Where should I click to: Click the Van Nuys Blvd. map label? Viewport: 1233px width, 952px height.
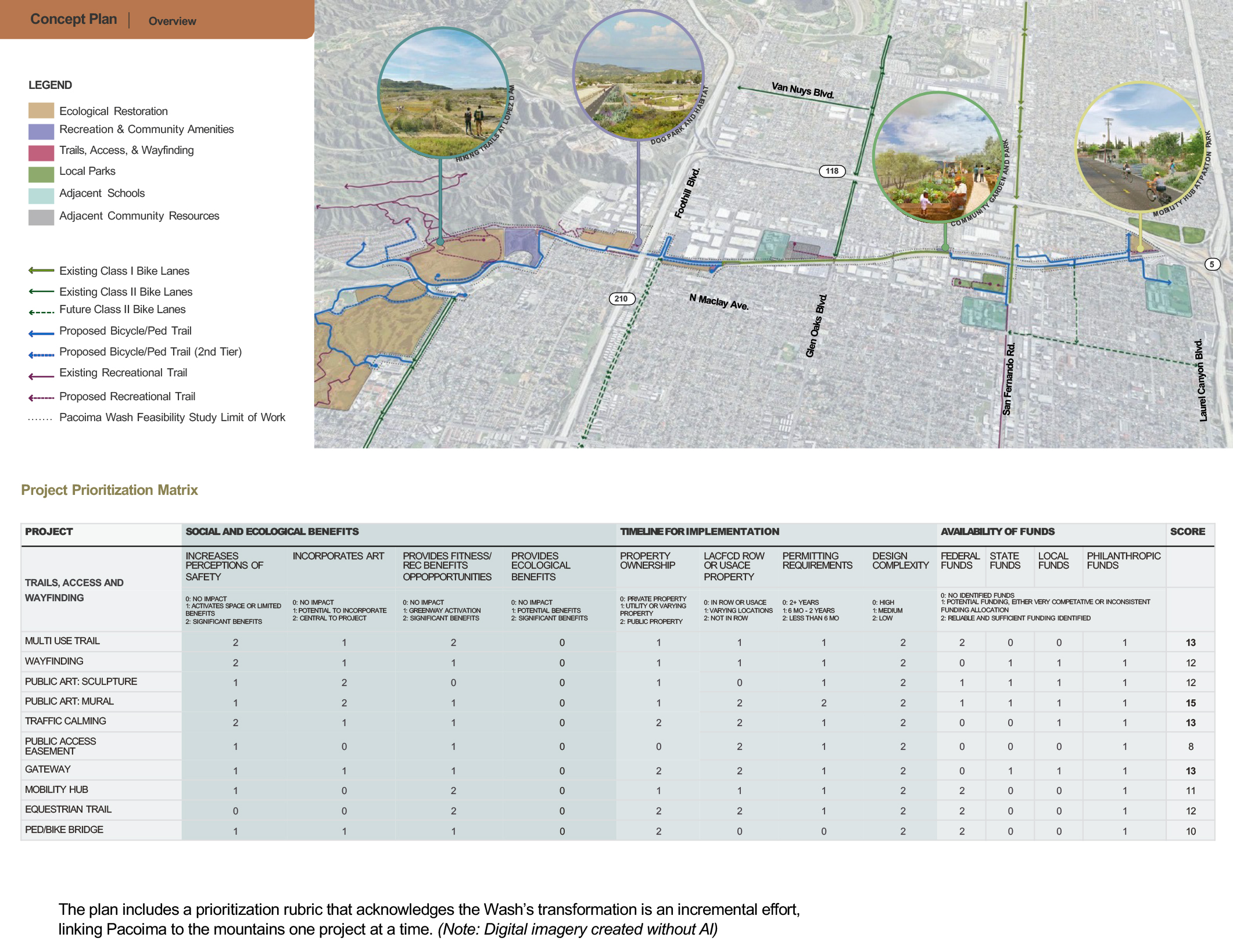click(x=802, y=91)
